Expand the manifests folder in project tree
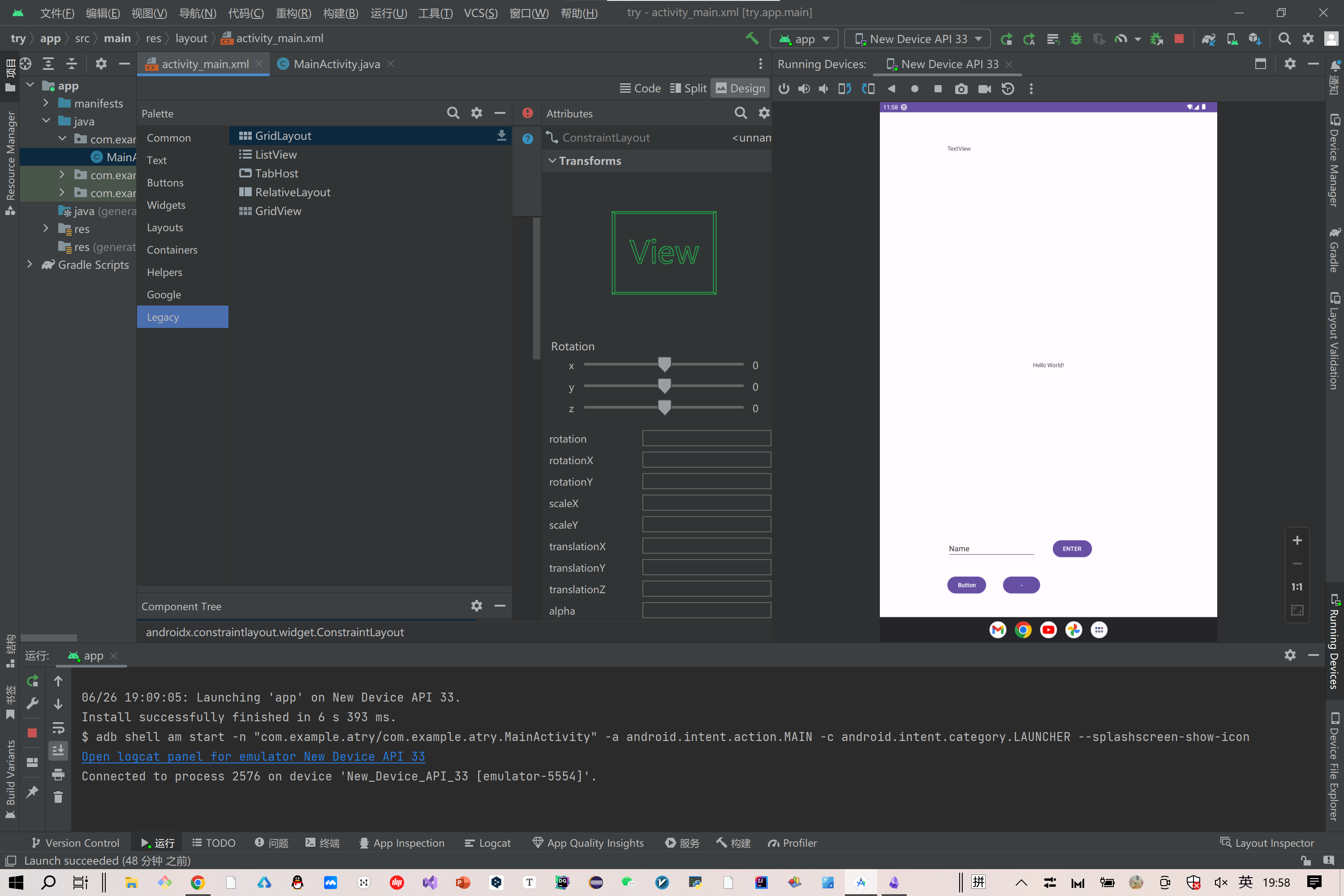This screenshot has height=896, width=1344. point(46,103)
